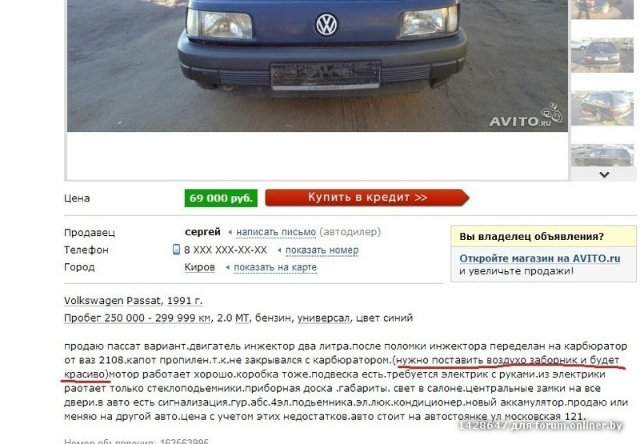The width and height of the screenshot is (640, 444).
Task: Open the first car thumbnail at top
Action: coord(602,9)
